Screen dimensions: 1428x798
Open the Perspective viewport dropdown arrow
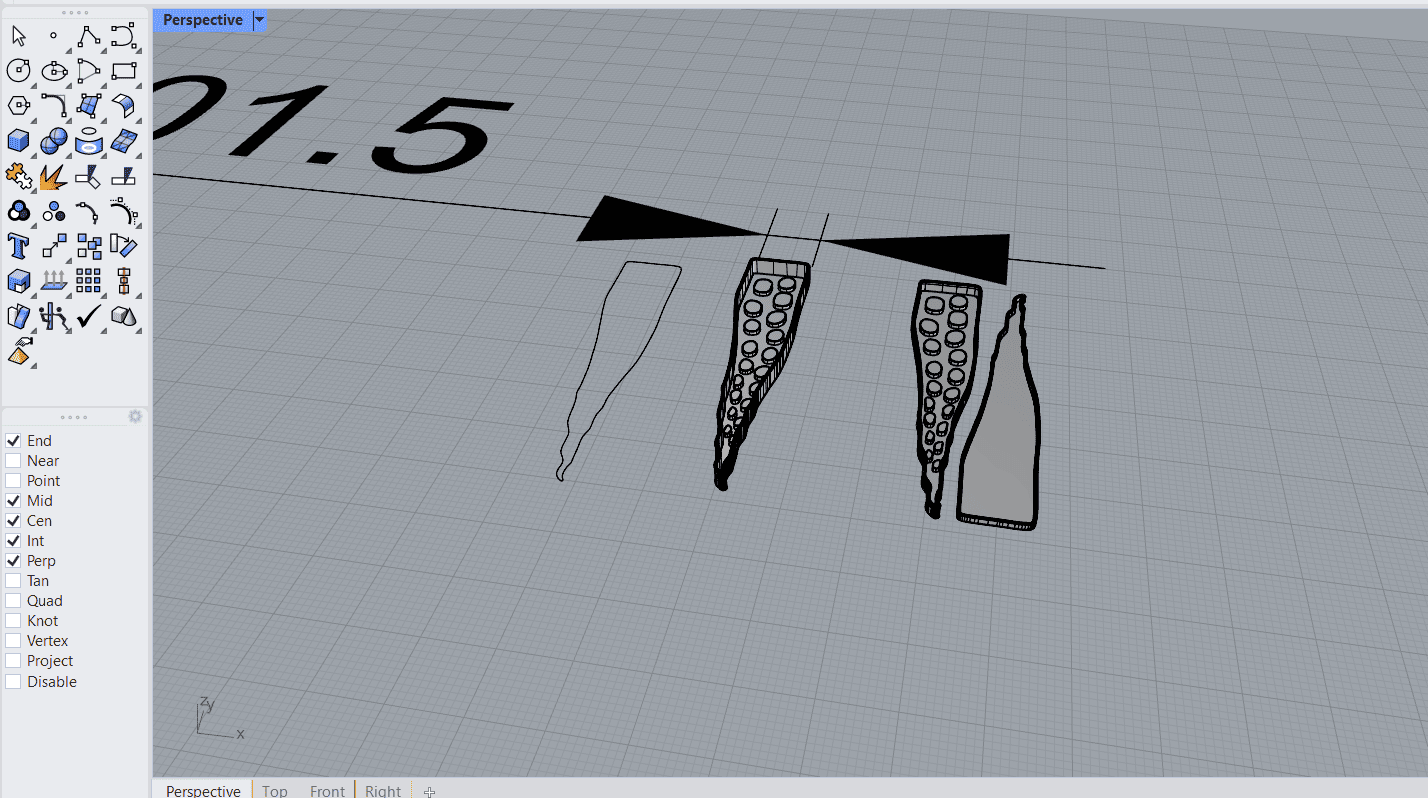[x=260, y=20]
